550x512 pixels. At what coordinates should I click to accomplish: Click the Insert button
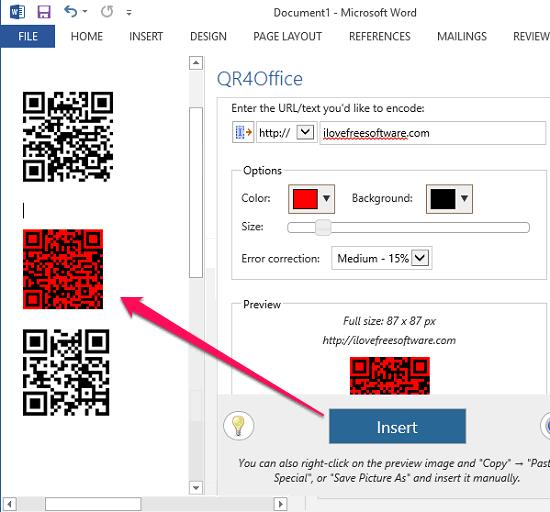[x=397, y=426]
